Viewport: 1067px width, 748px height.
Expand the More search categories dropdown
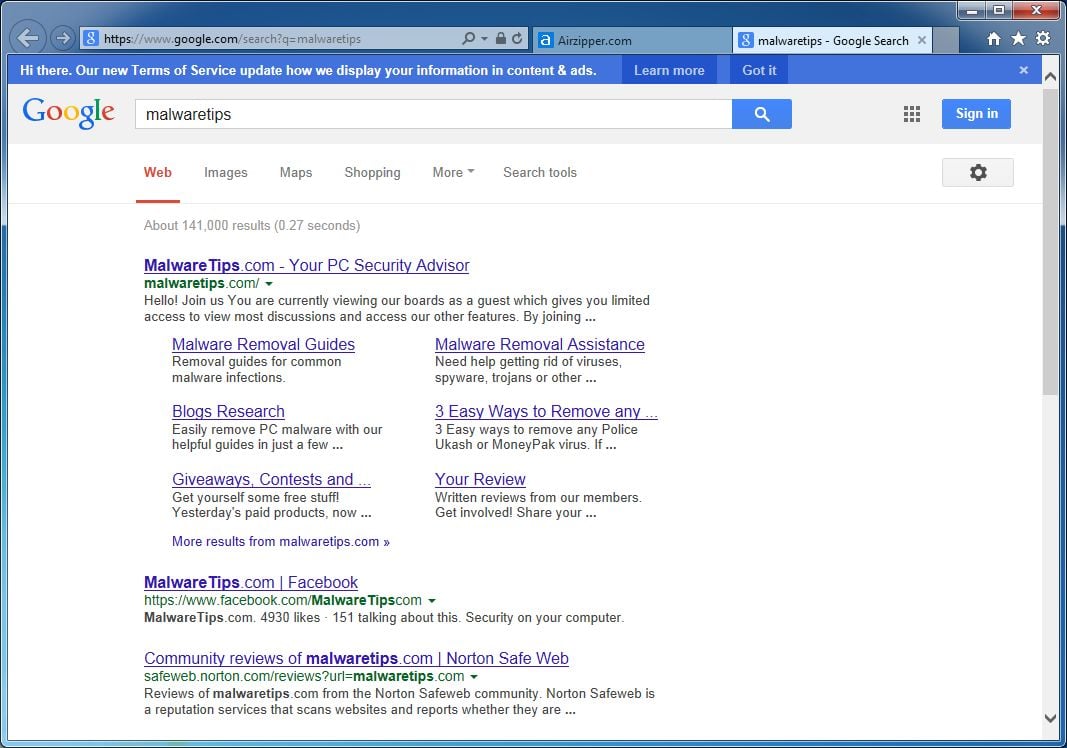point(453,173)
